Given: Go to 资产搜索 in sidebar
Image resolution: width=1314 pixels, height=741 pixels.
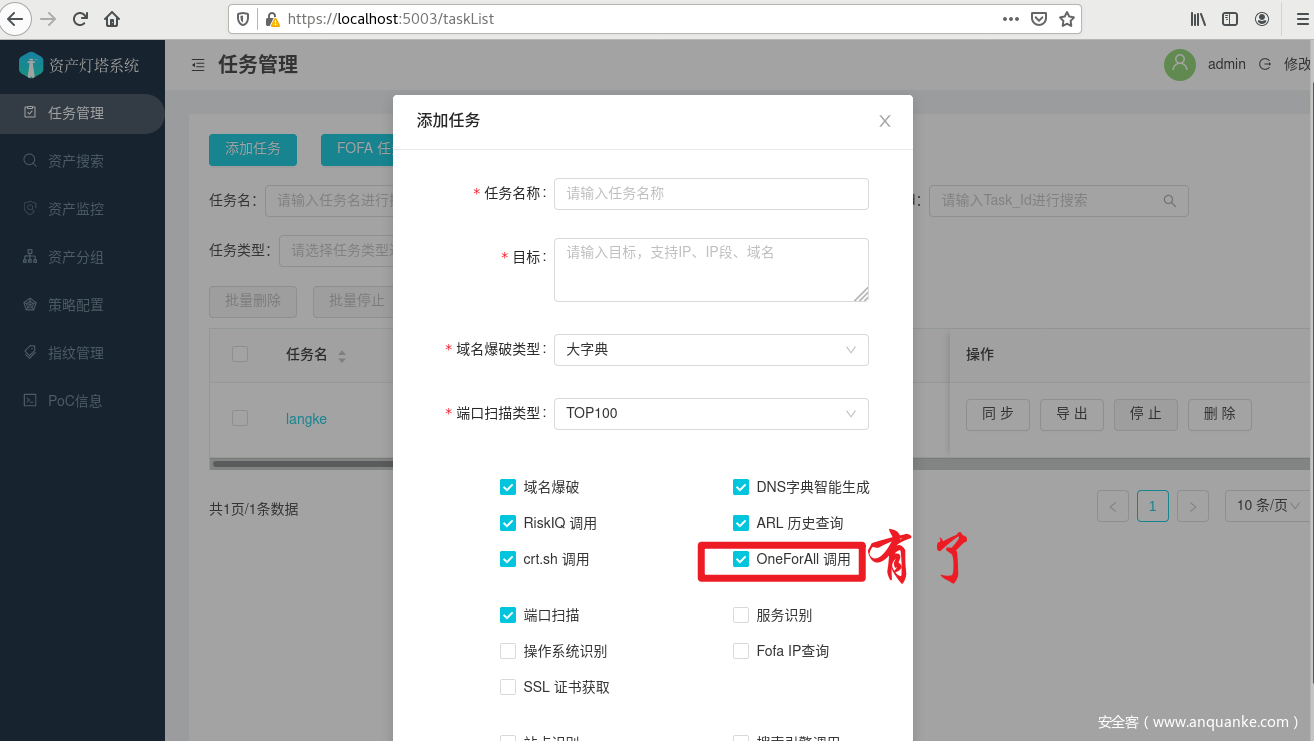Looking at the screenshot, I should [x=76, y=161].
